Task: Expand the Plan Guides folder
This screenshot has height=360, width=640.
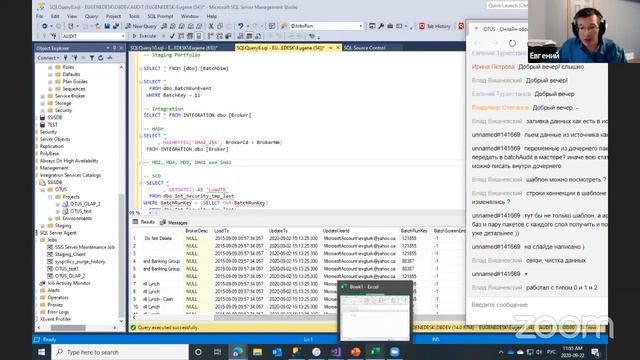Action: point(50,82)
